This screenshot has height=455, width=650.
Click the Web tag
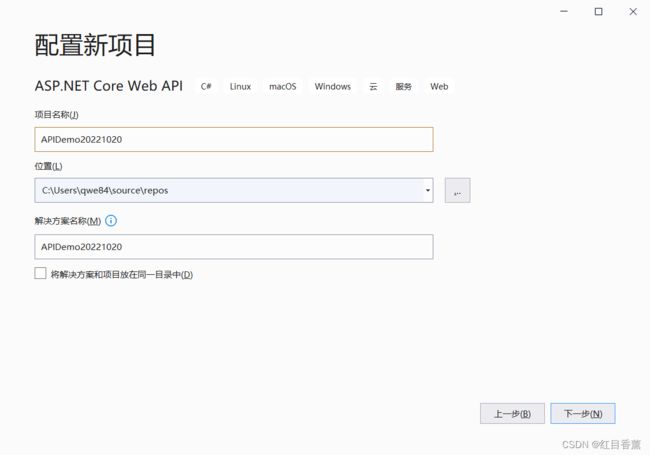(439, 86)
